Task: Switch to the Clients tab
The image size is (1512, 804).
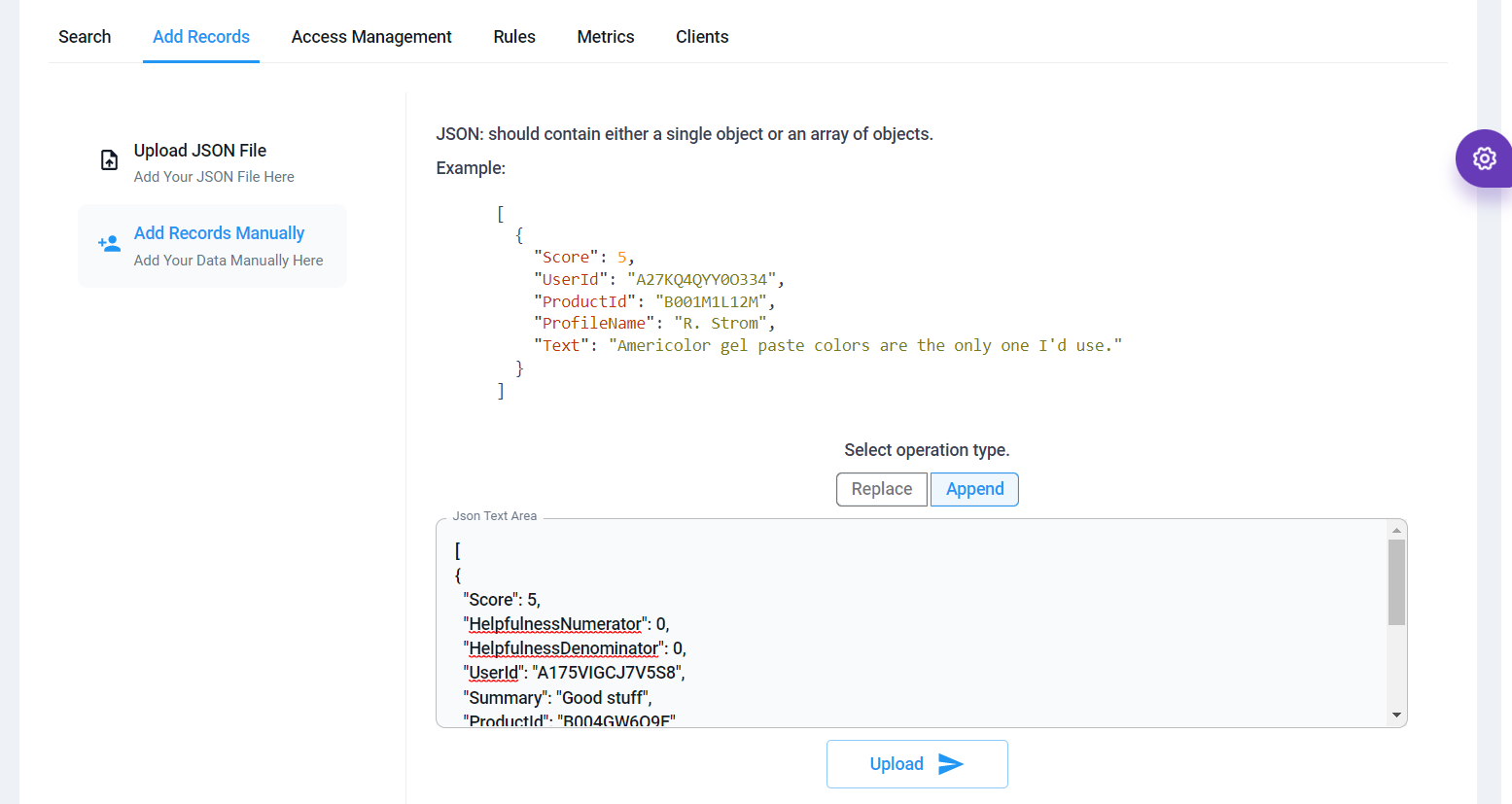Action: click(702, 37)
